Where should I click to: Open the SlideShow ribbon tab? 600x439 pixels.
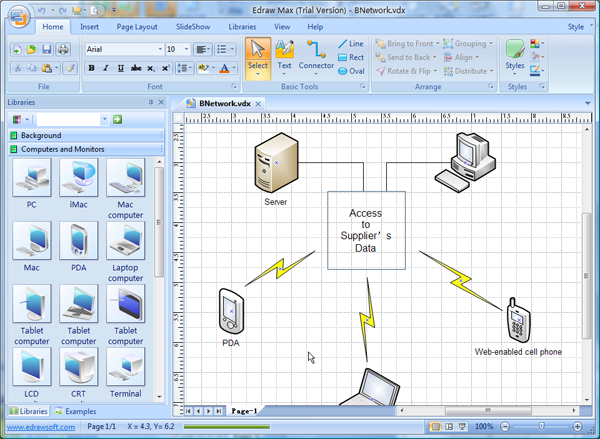pyautogui.click(x=192, y=27)
